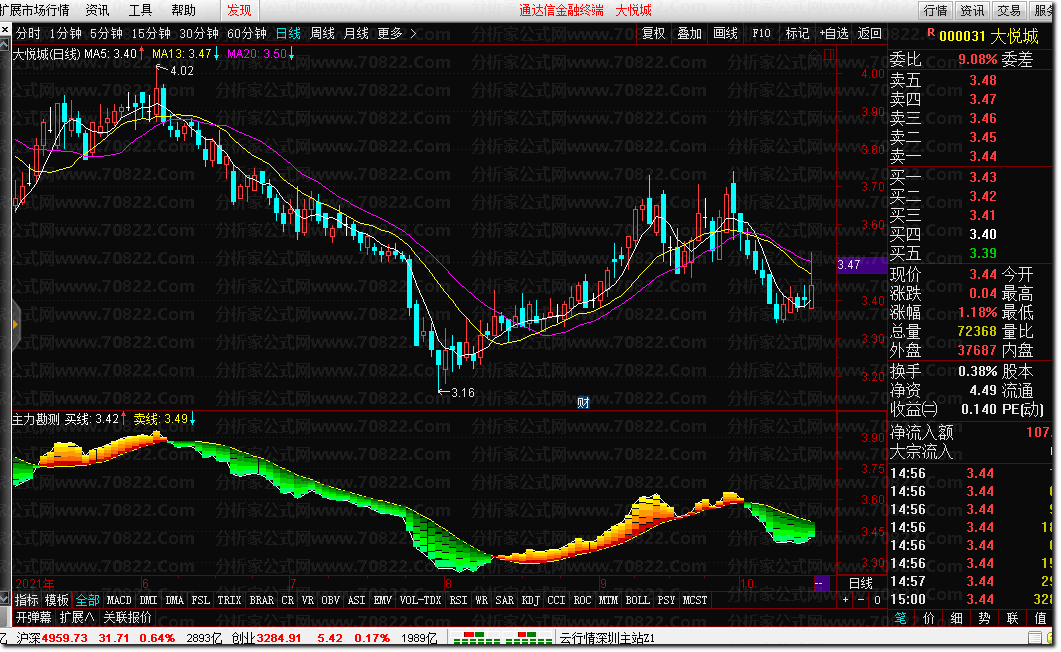The height and width of the screenshot is (652, 1061).
Task: Click the MA20 cyan down-arrow indicator
Action: [x=292, y=53]
